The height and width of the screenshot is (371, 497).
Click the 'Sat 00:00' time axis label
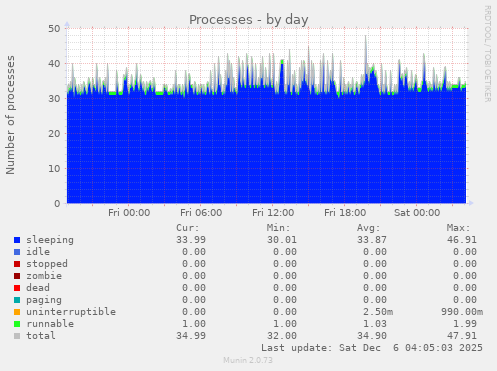coord(417,213)
